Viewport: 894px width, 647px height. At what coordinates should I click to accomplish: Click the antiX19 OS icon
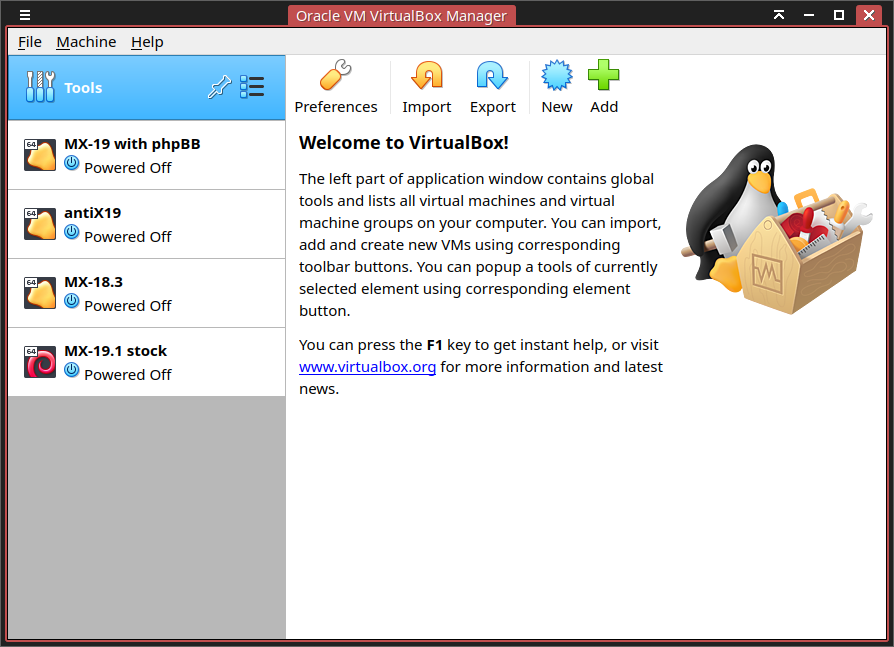[40, 224]
